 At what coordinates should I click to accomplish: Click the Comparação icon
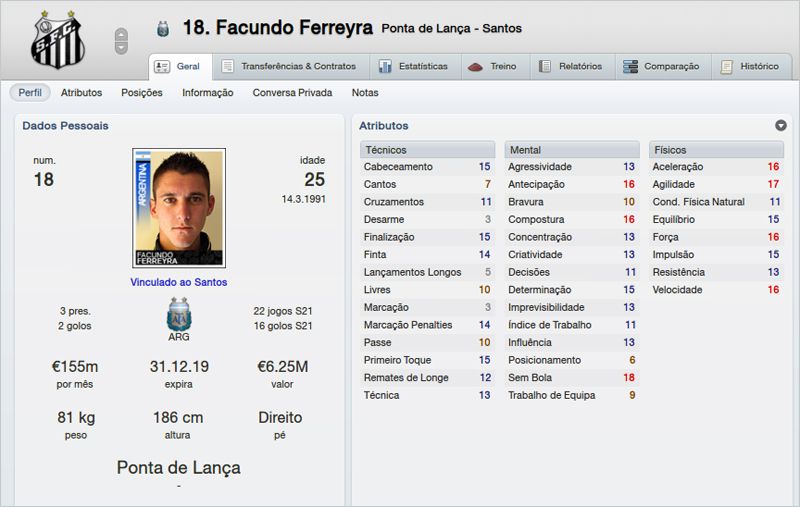pyautogui.click(x=630, y=67)
